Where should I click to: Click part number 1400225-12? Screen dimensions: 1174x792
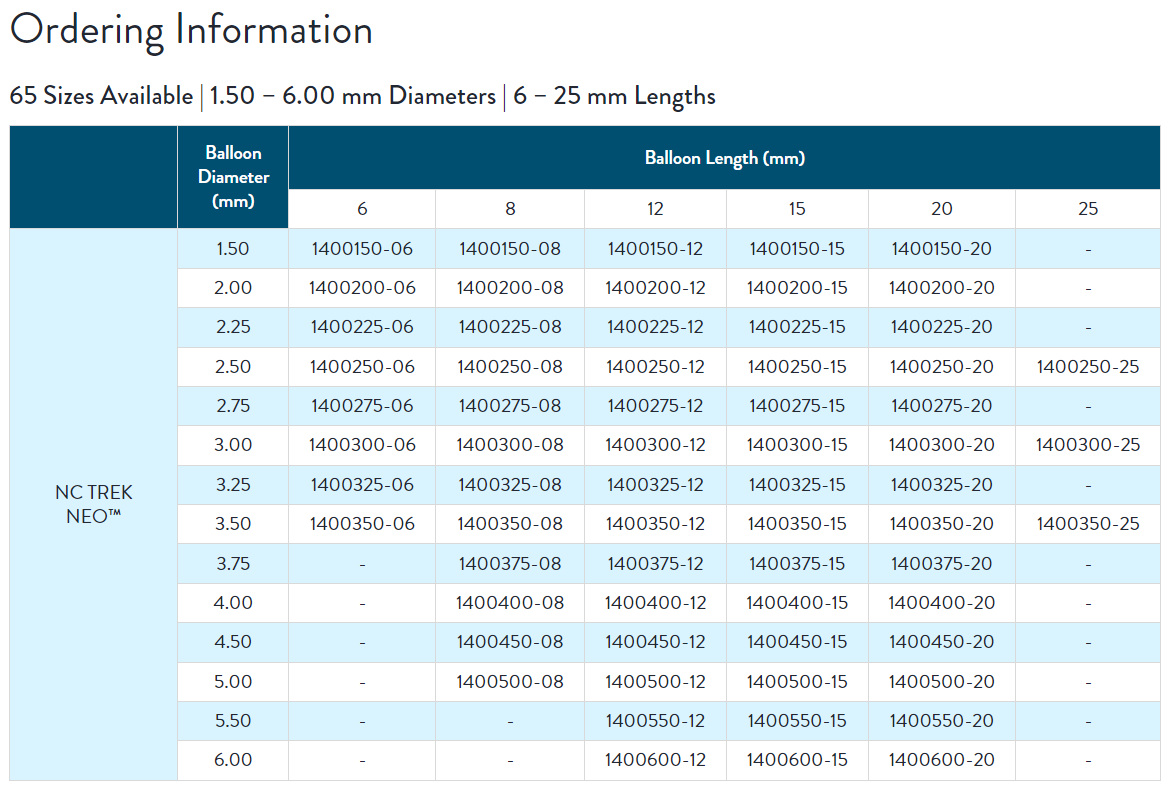pyautogui.click(x=655, y=327)
